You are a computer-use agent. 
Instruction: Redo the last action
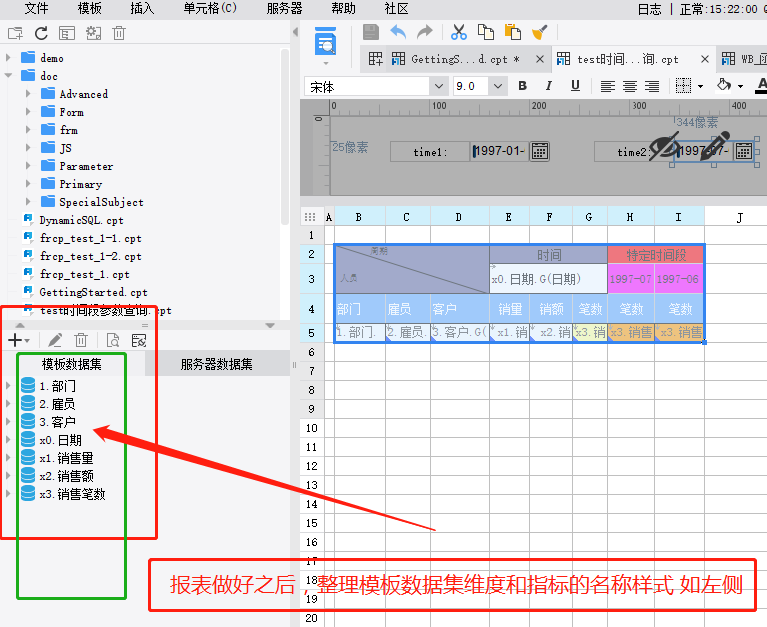425,32
